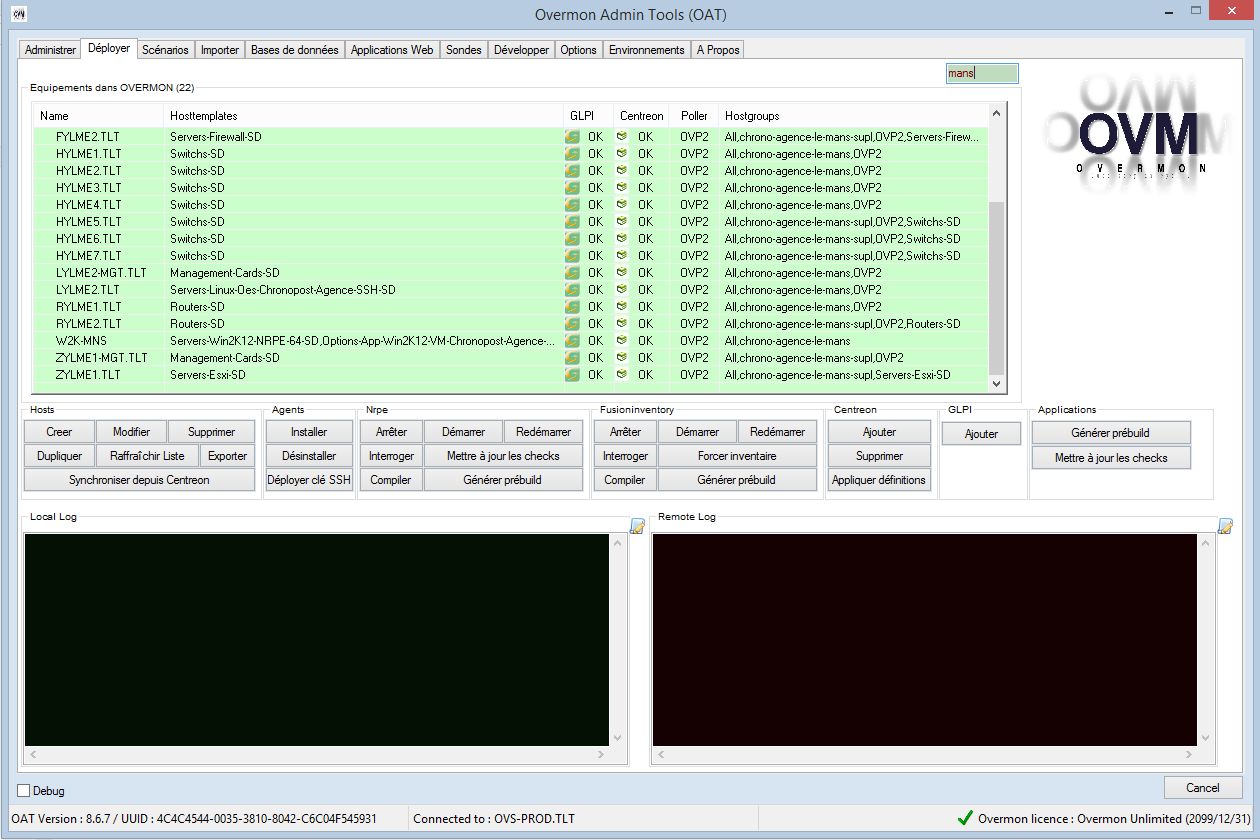Enable the Debug checkbox
This screenshot has height=840, width=1260.
click(x=25, y=791)
